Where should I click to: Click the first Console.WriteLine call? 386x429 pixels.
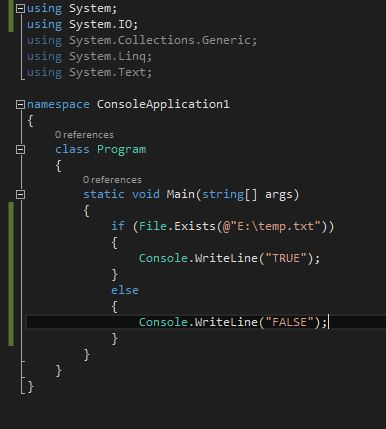pyautogui.click(x=229, y=258)
